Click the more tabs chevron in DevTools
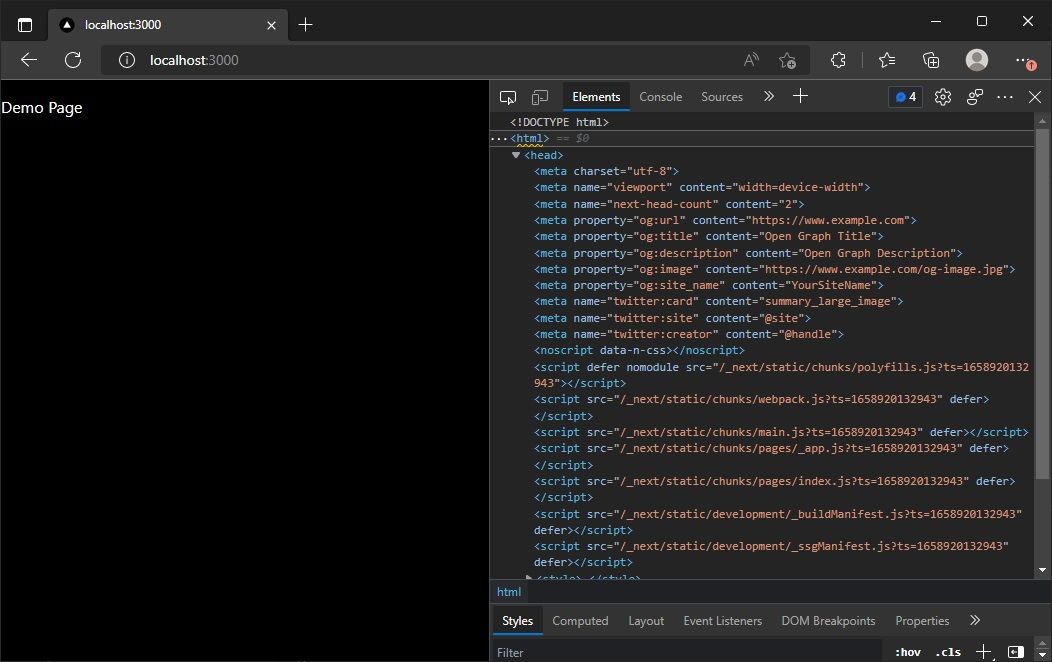This screenshot has height=662, width=1052. (x=769, y=96)
